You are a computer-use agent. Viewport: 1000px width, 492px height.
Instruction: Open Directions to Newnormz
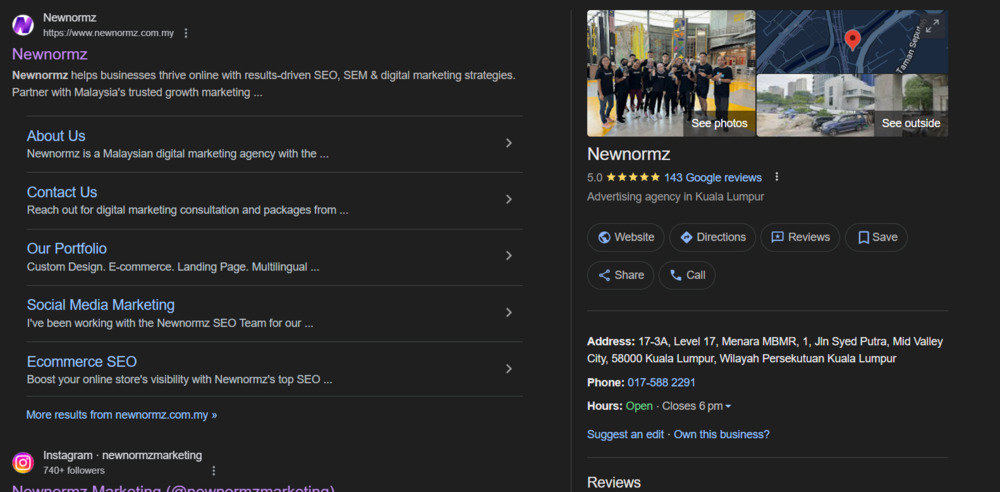point(711,237)
